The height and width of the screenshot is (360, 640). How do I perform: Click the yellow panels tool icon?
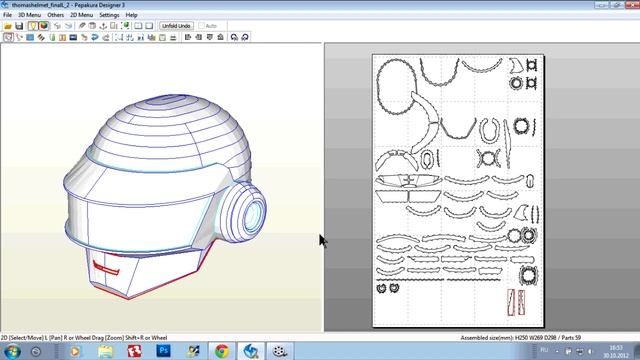(x=62, y=37)
